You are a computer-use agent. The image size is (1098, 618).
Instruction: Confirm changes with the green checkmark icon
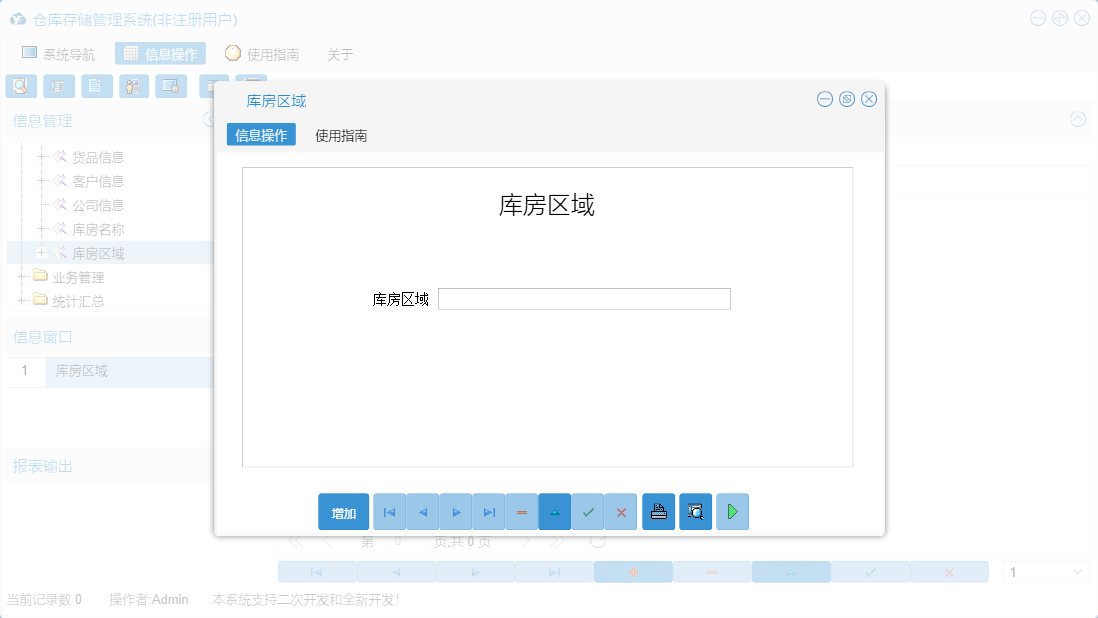pyautogui.click(x=588, y=511)
